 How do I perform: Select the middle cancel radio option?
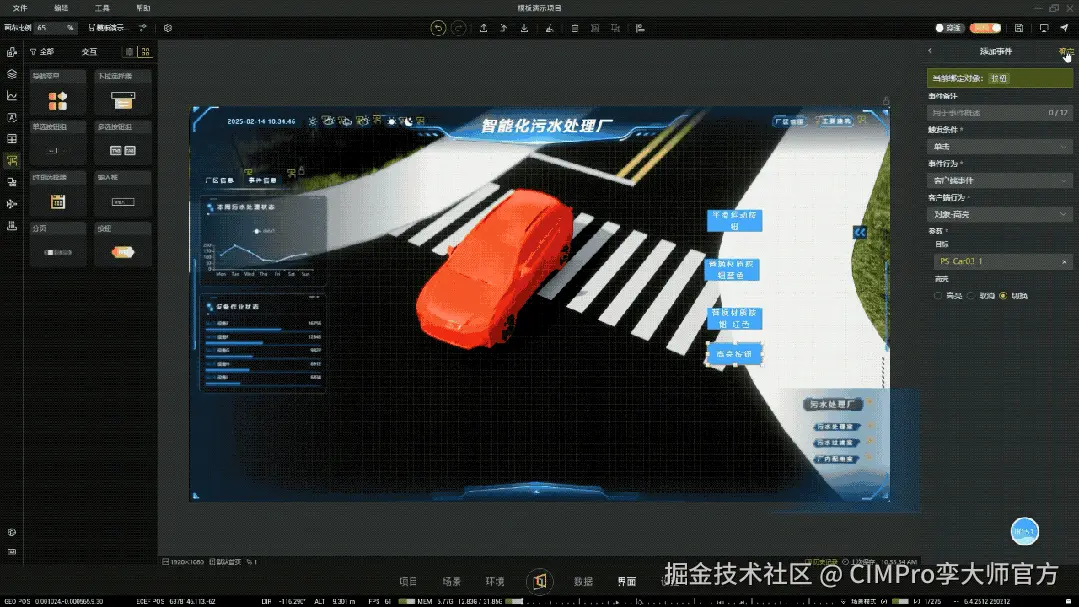click(971, 296)
